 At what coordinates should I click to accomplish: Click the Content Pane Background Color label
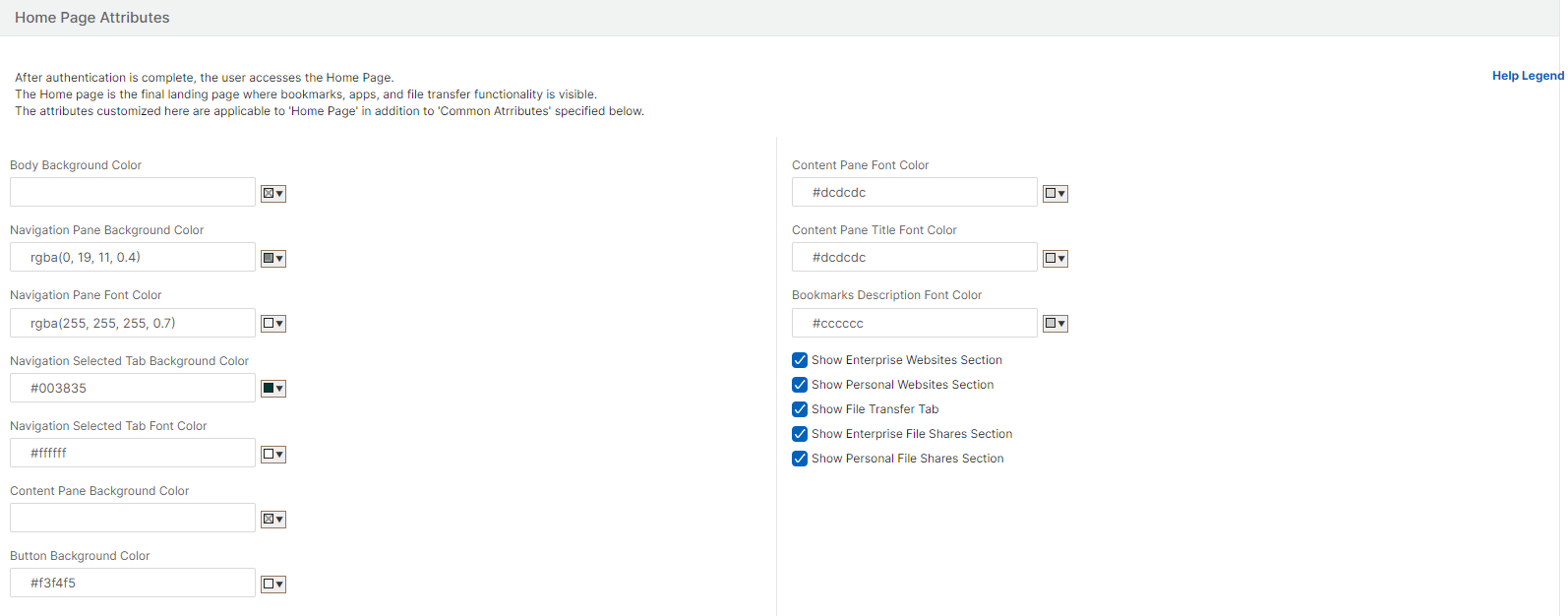(99, 491)
